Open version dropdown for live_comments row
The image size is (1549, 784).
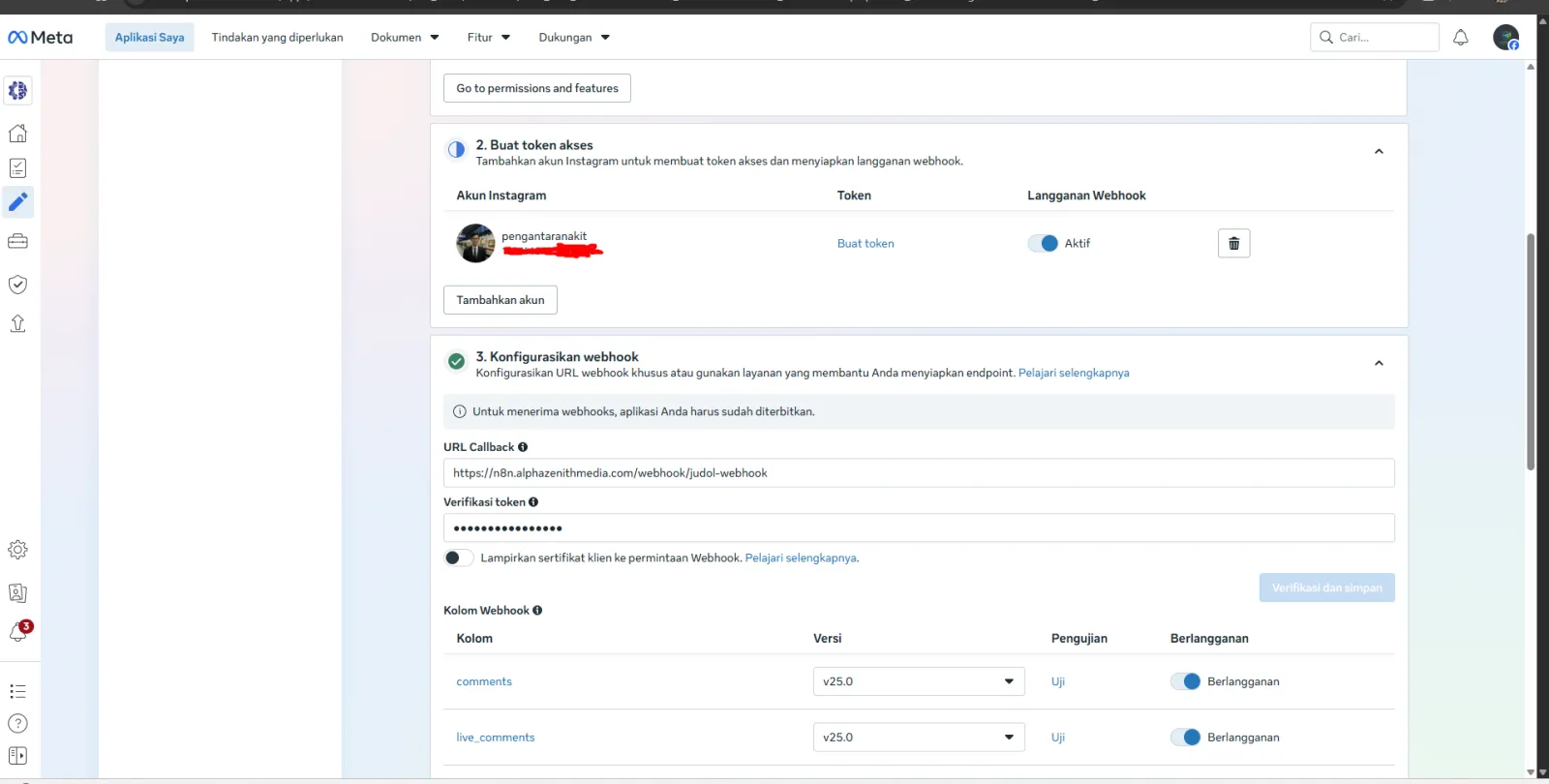pos(919,738)
